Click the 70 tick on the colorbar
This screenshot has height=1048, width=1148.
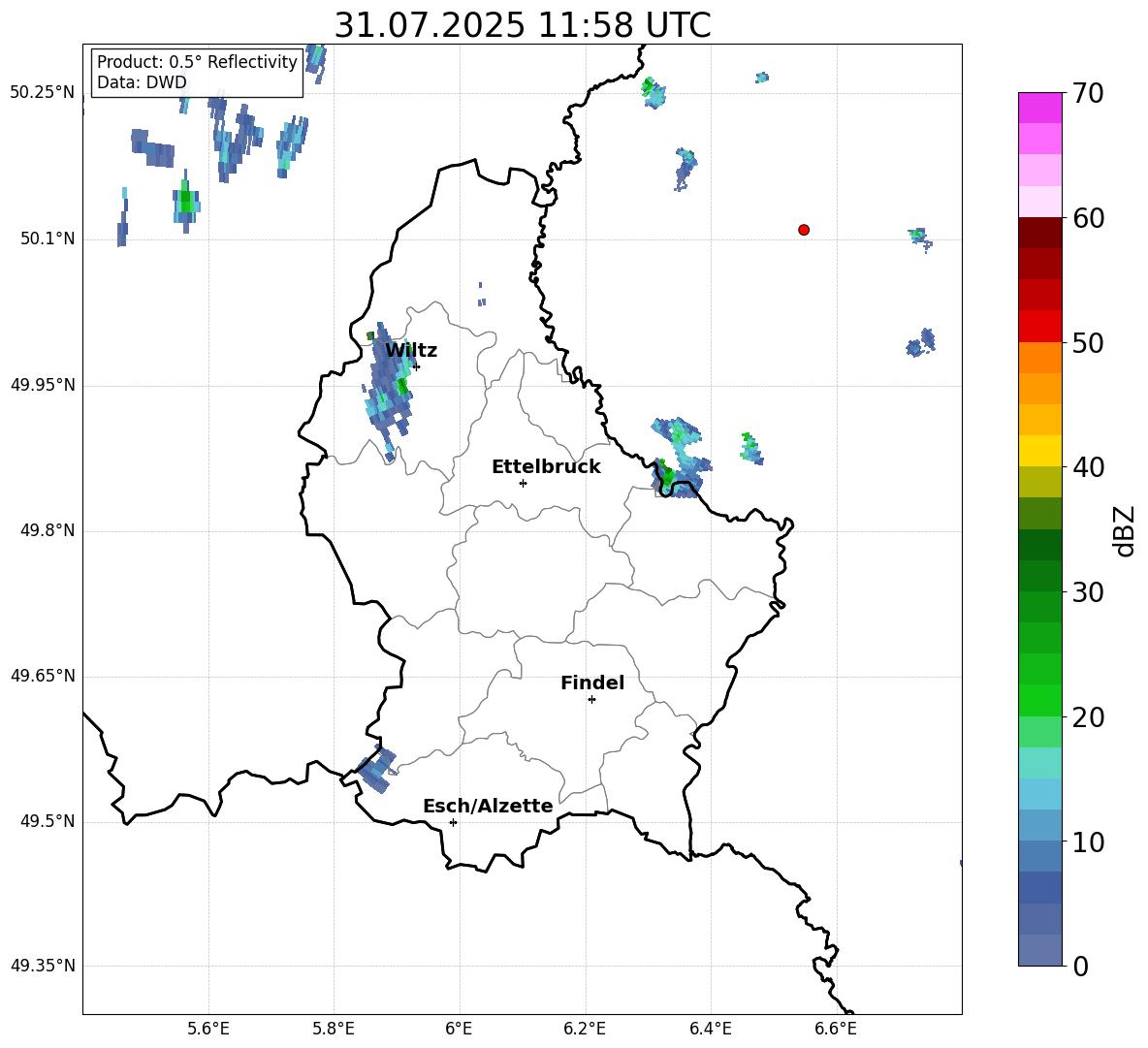point(1088,94)
